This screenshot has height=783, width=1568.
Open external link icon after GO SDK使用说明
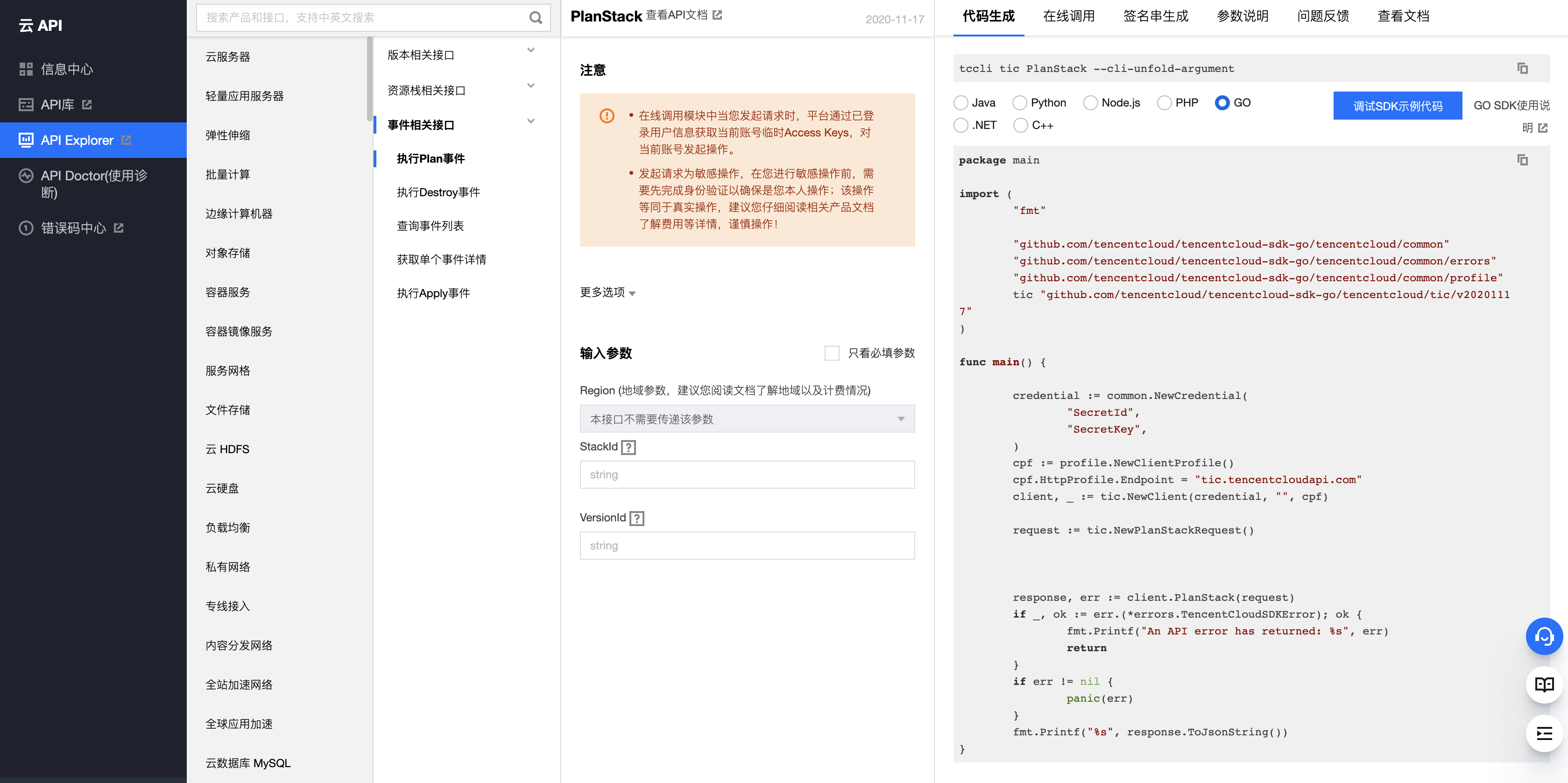click(1542, 128)
